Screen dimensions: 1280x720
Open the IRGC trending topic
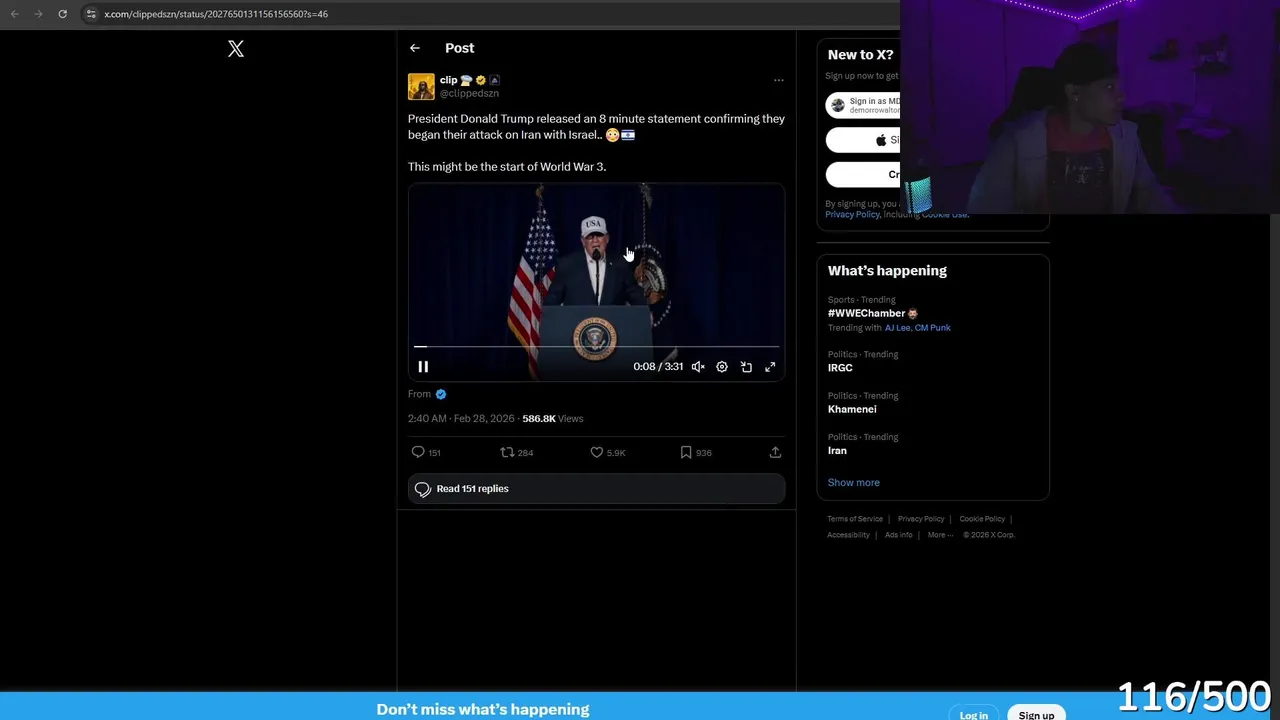[x=840, y=368]
